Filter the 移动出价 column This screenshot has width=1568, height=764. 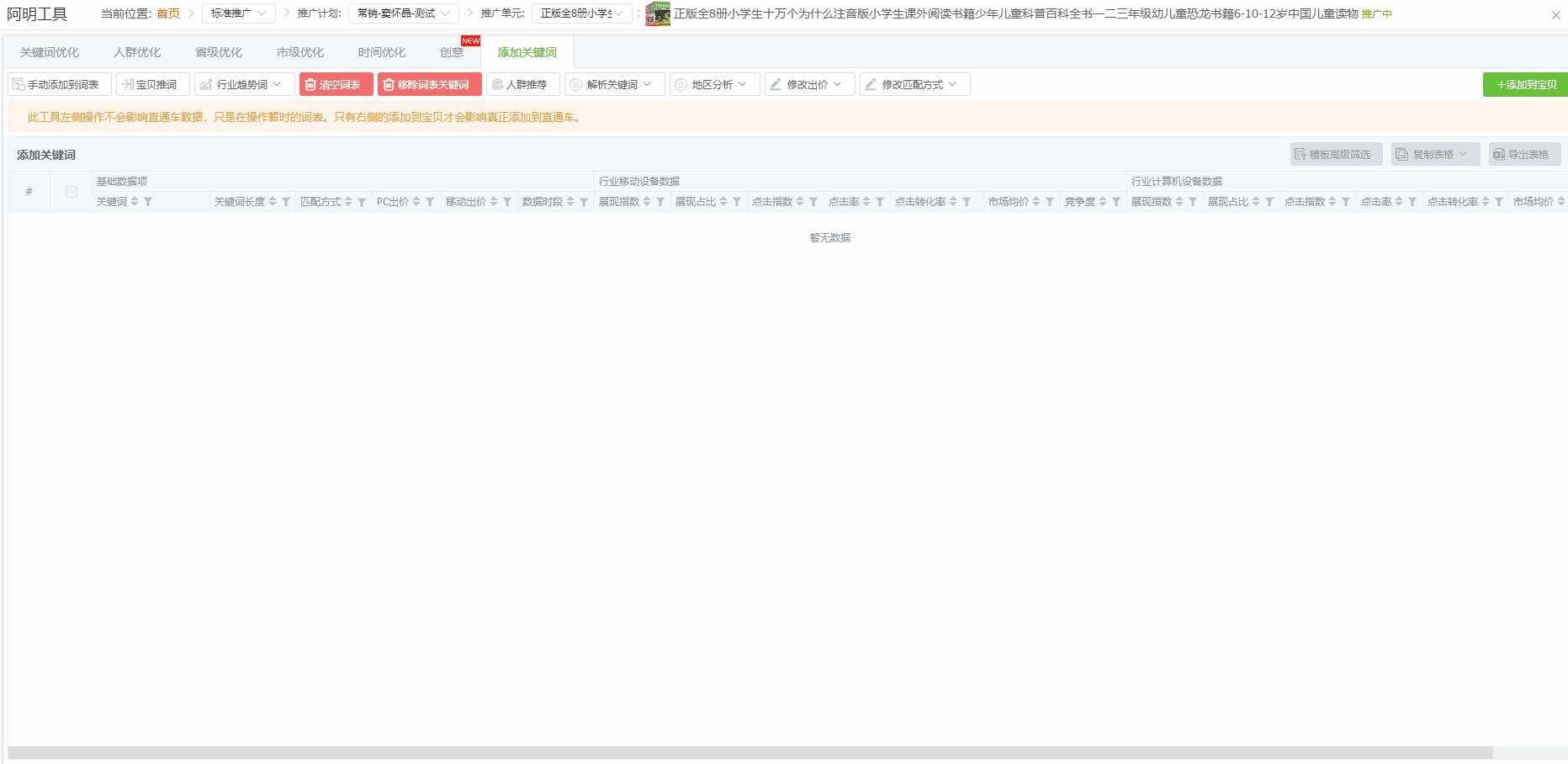(507, 202)
